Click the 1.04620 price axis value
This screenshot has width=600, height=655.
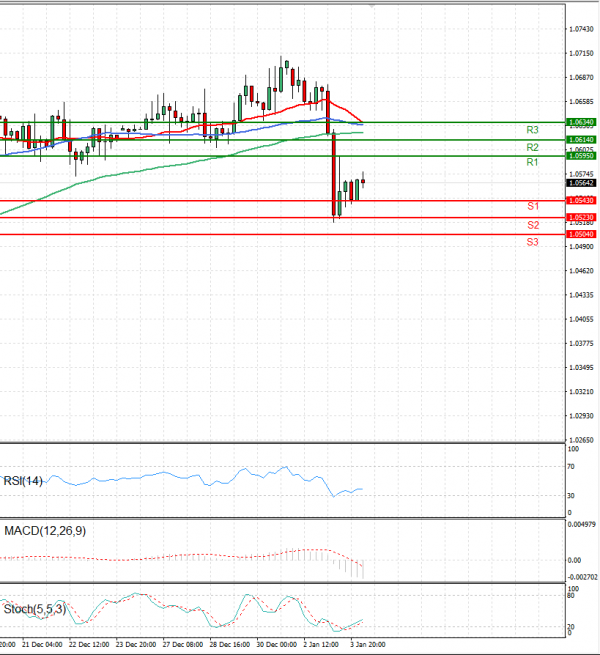(x=581, y=271)
